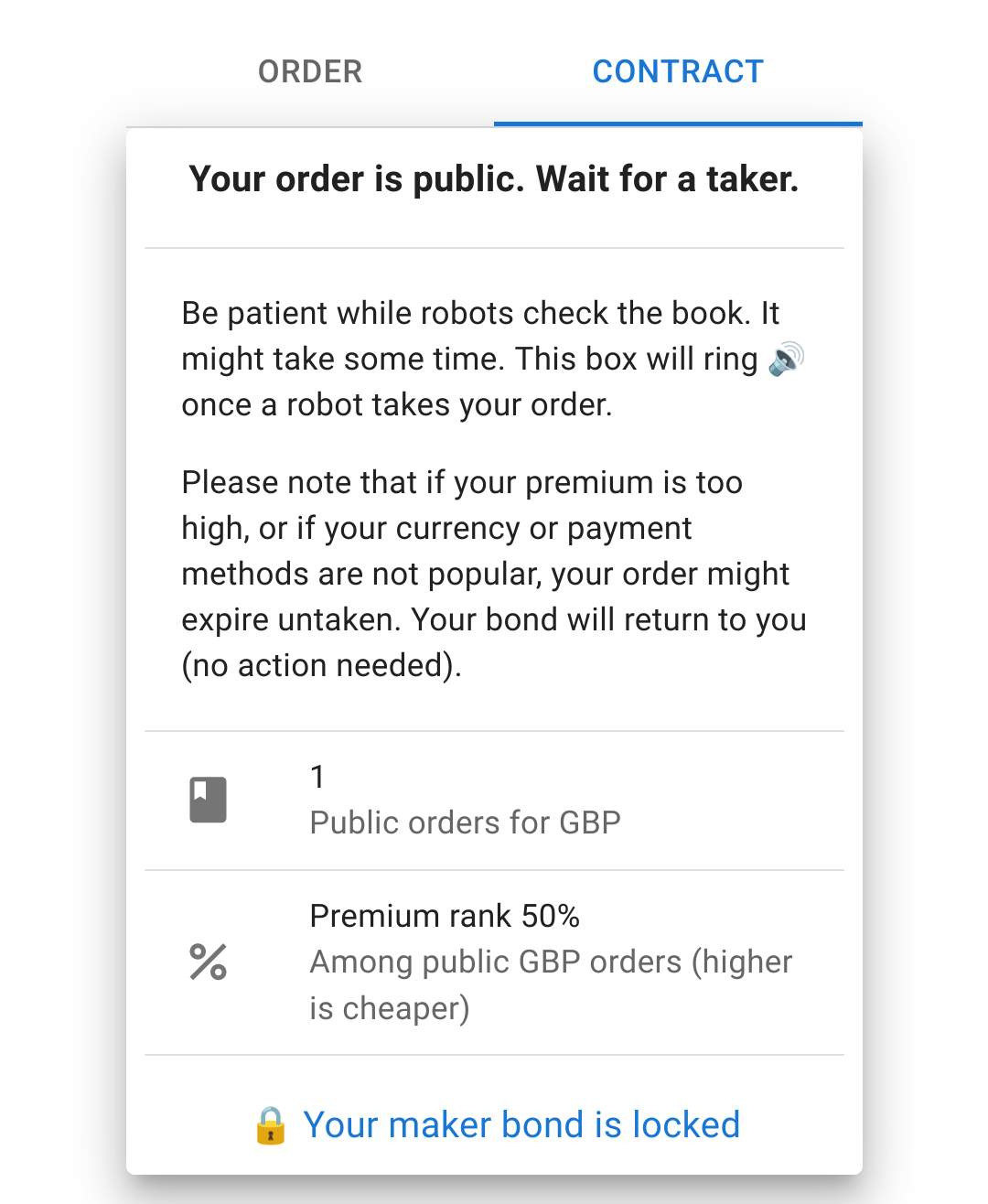Click the book icon for public orders
Viewport: 988px width, 1204px height.
coord(208,800)
